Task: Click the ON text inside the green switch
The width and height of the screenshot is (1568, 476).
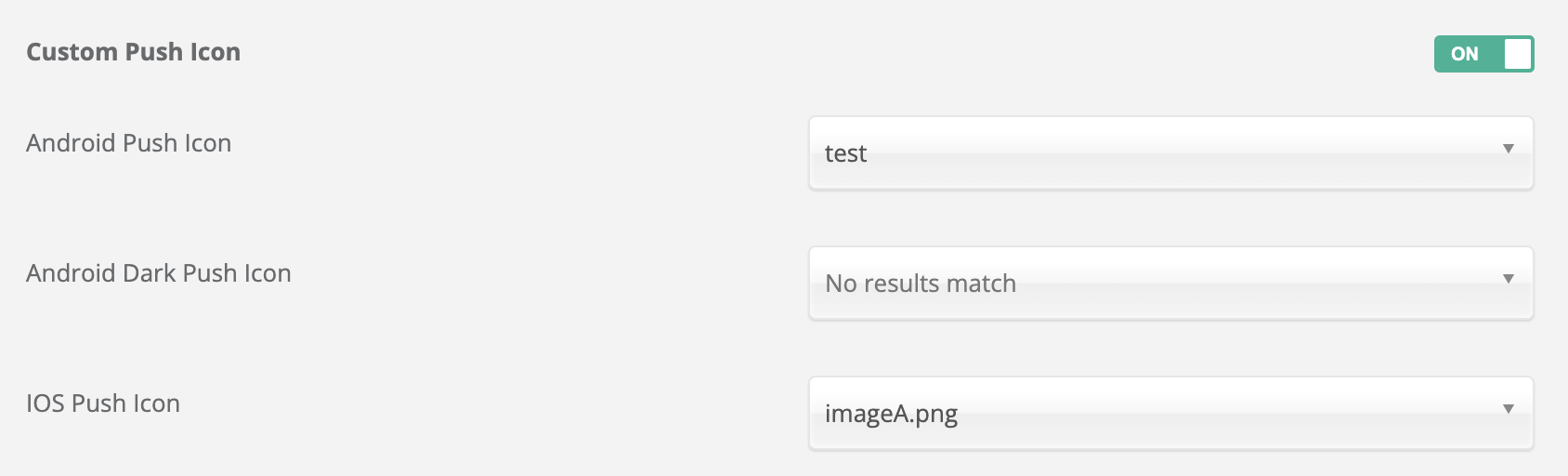Action: pyautogui.click(x=1464, y=54)
